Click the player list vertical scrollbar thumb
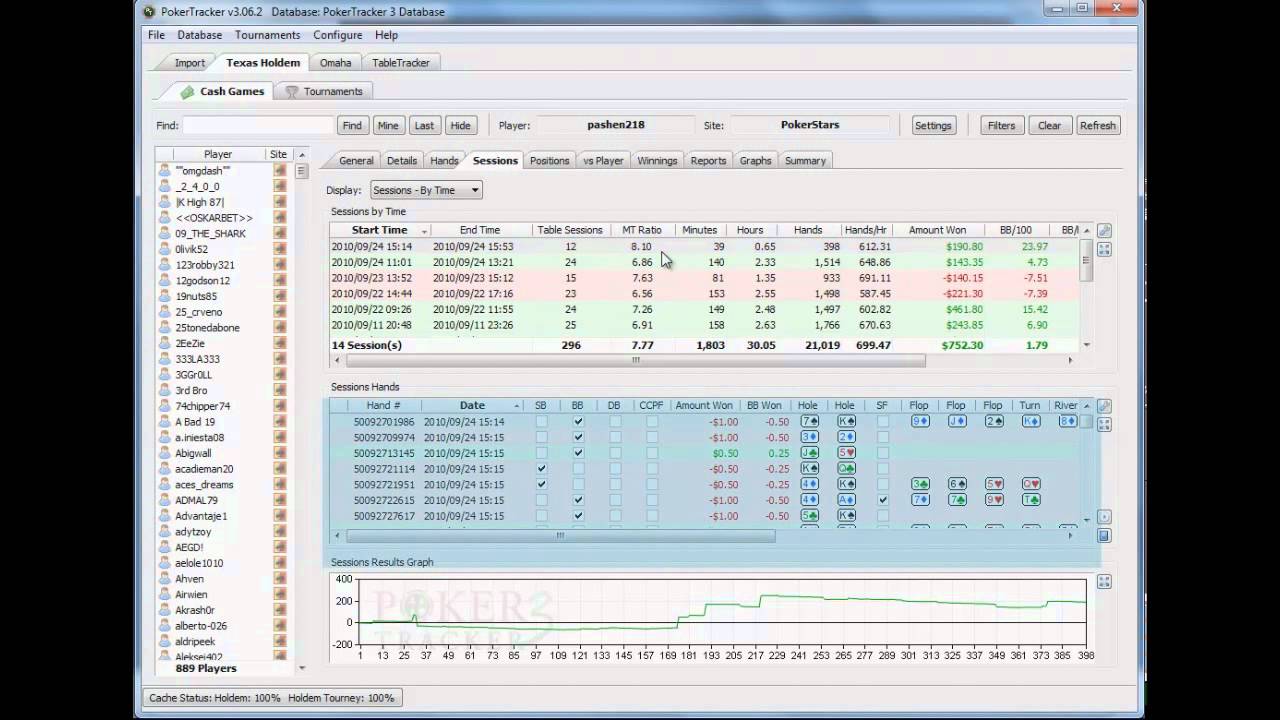 tap(301, 171)
